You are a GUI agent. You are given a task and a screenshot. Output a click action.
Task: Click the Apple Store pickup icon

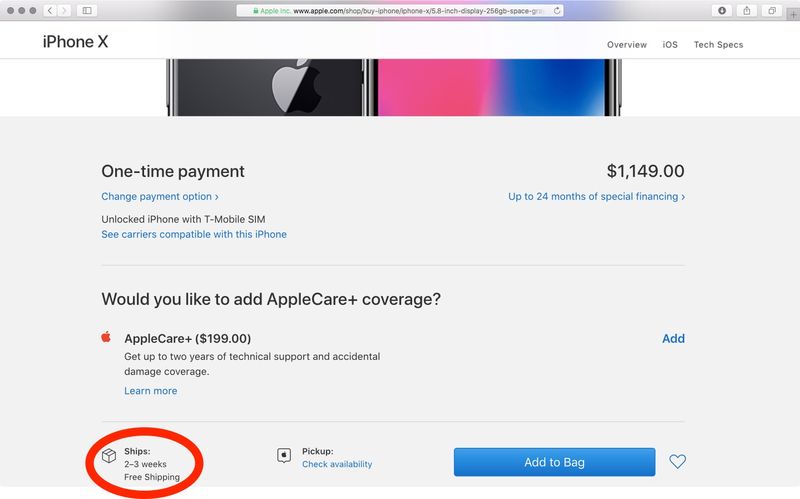284,455
